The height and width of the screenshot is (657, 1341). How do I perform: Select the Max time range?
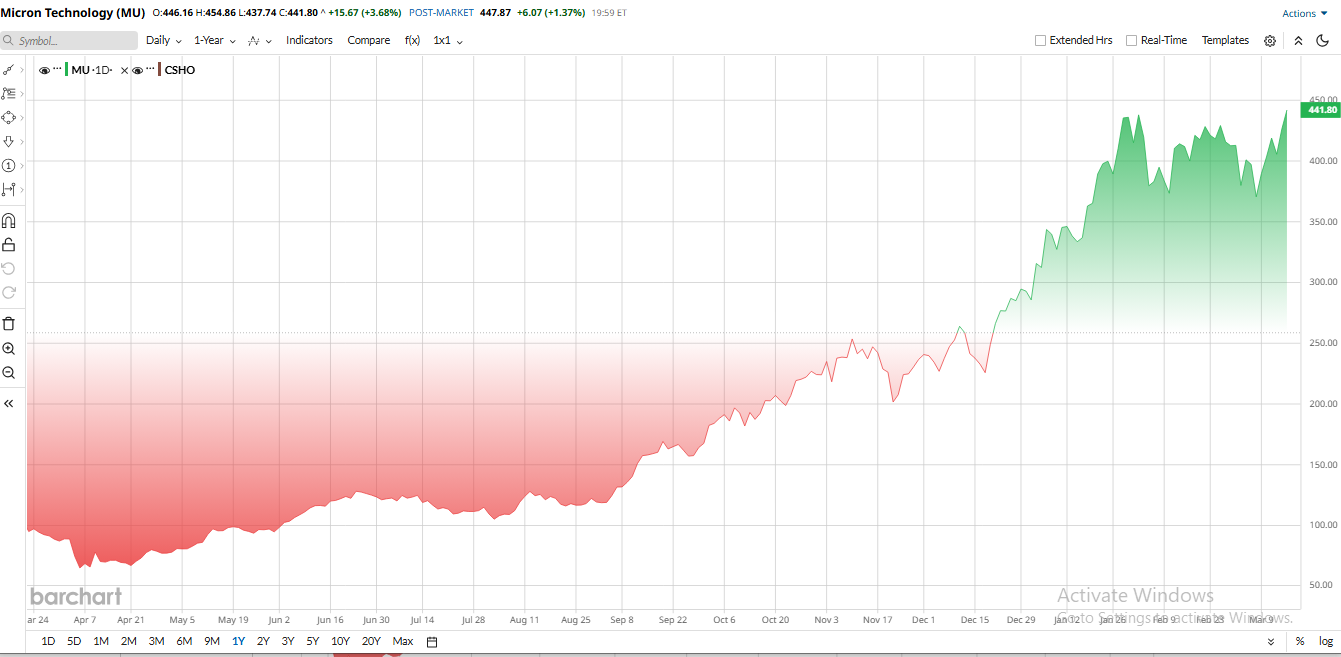(403, 641)
